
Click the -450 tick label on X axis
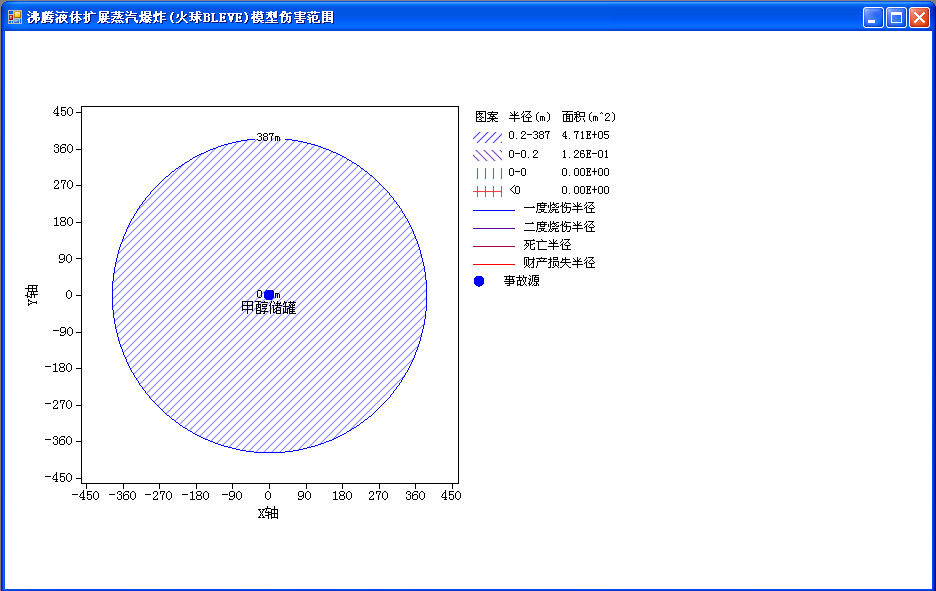pos(86,495)
